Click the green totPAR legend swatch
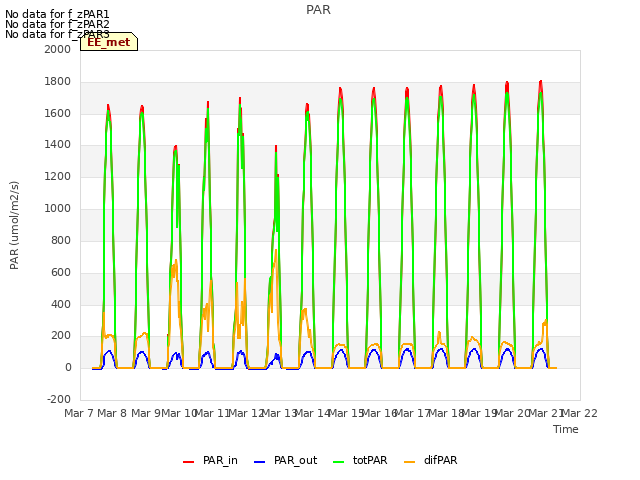The width and height of the screenshot is (640, 480). (x=339, y=462)
